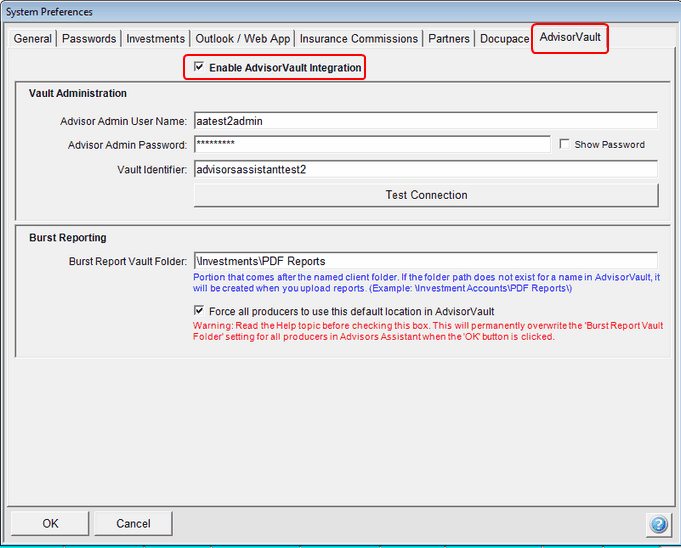Image resolution: width=681 pixels, height=548 pixels.
Task: Focus the Advisor Admin User Name field
Action: tap(424, 120)
